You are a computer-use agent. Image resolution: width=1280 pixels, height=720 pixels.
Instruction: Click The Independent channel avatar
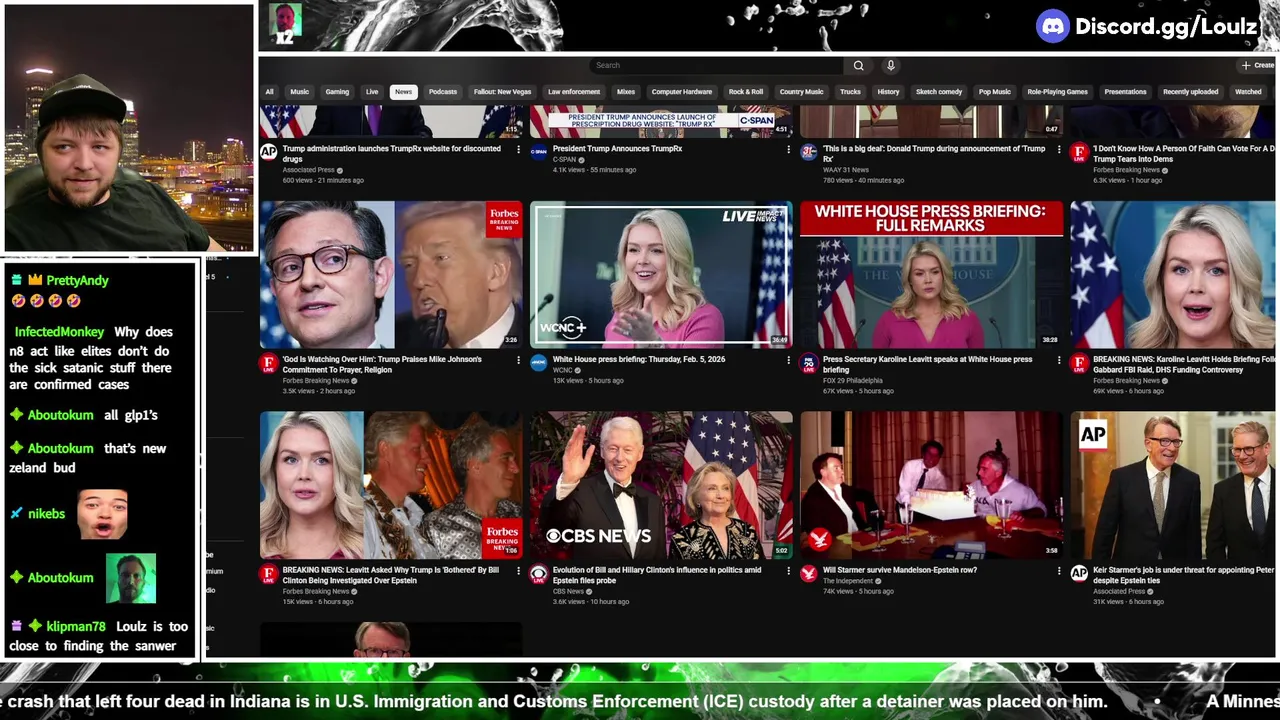click(x=808, y=574)
